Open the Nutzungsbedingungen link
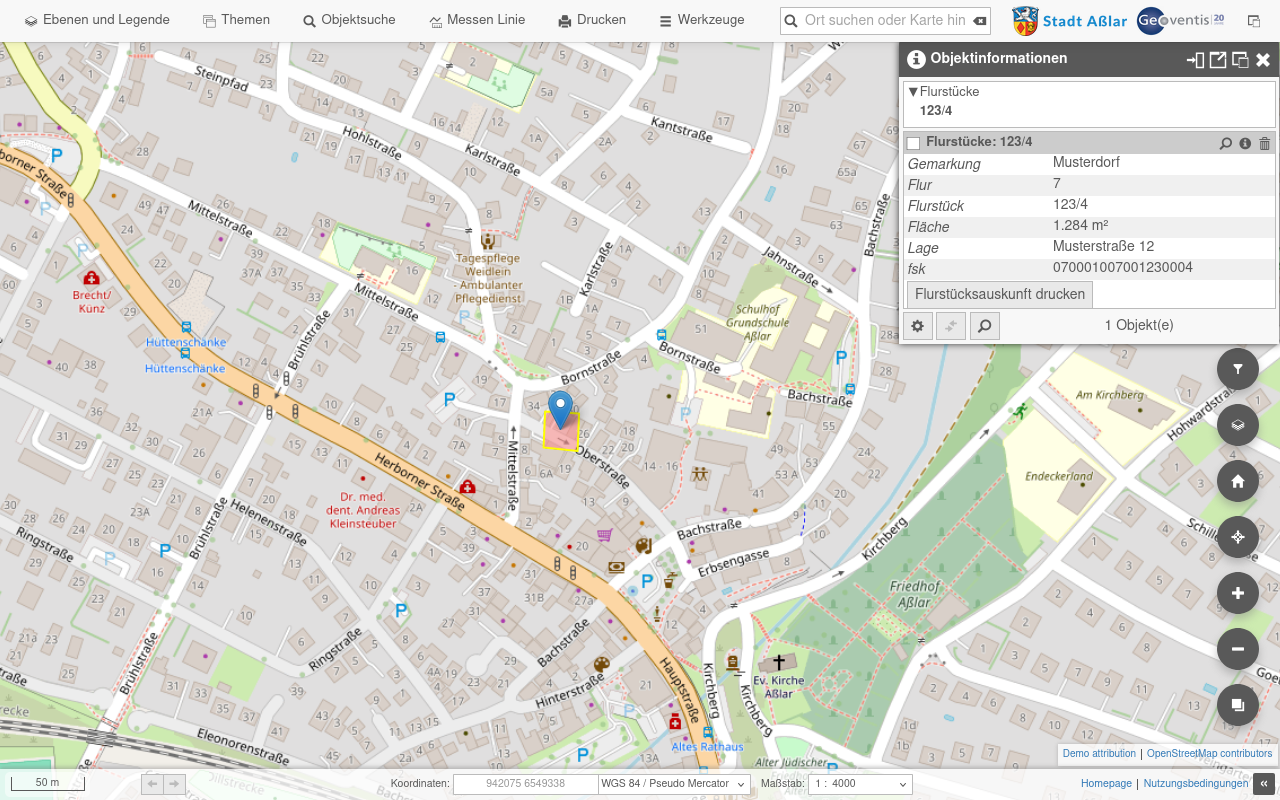 tap(1196, 784)
